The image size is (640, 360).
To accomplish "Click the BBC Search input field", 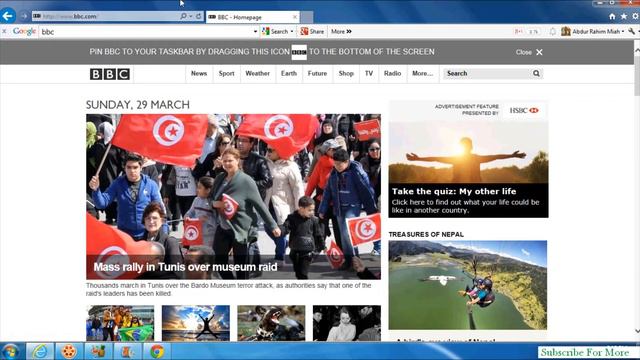I will (x=487, y=73).
